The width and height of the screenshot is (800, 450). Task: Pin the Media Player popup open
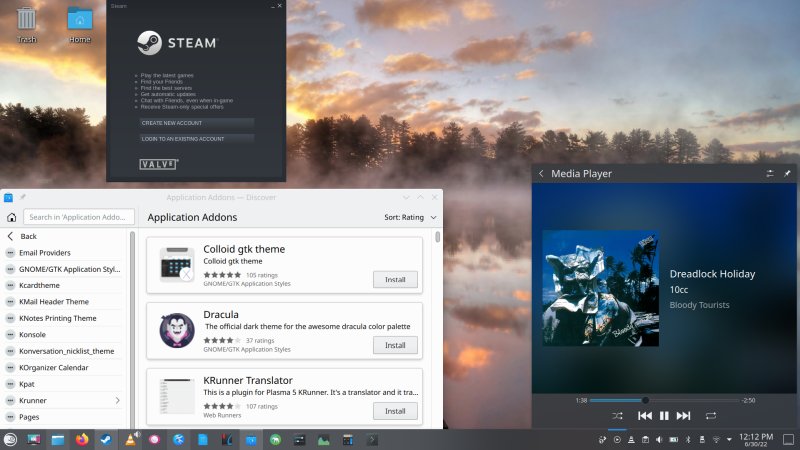(x=787, y=174)
